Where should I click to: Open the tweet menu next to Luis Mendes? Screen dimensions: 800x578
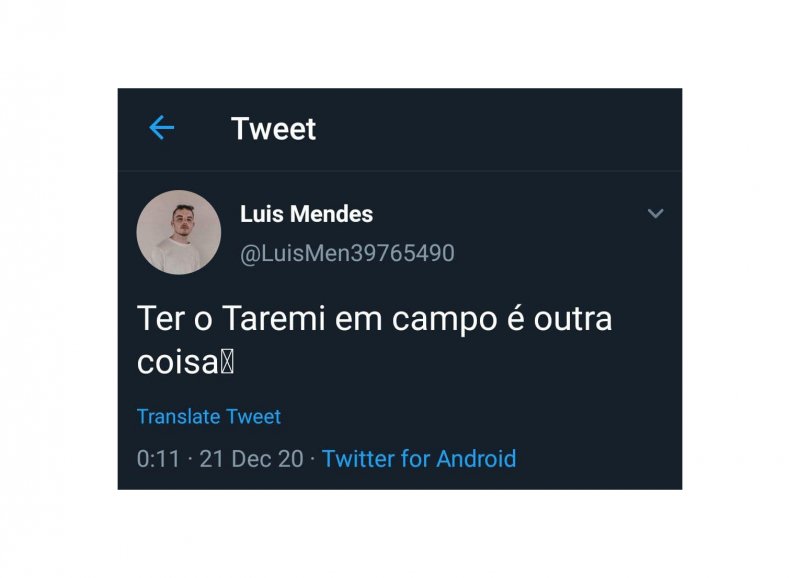click(x=656, y=213)
